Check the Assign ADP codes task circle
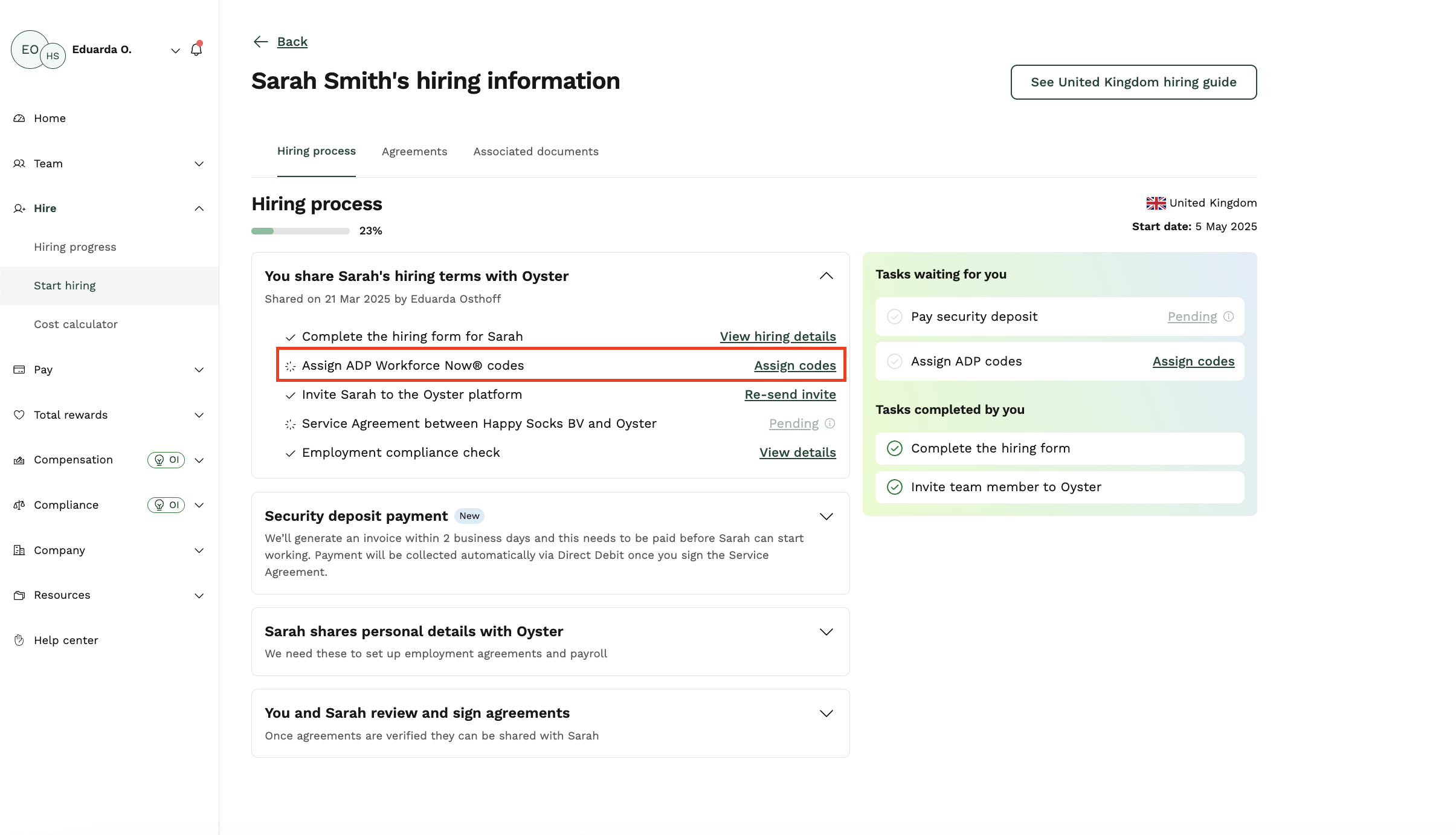Image resolution: width=1456 pixels, height=835 pixels. pyautogui.click(x=895, y=361)
